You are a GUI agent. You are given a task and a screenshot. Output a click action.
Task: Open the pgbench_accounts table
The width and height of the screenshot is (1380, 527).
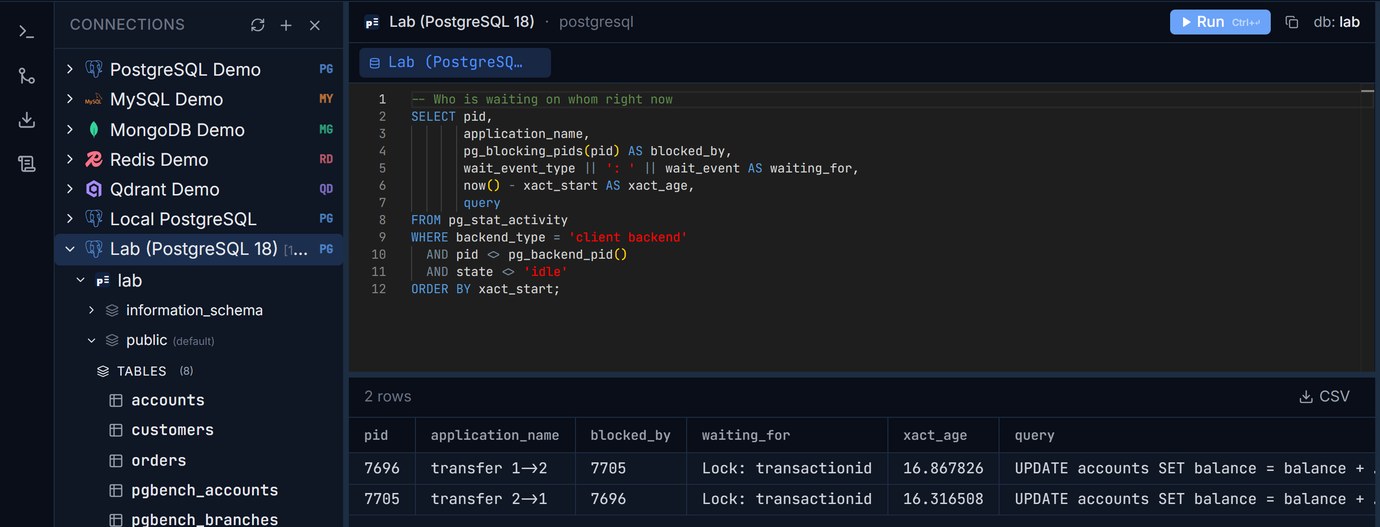205,490
